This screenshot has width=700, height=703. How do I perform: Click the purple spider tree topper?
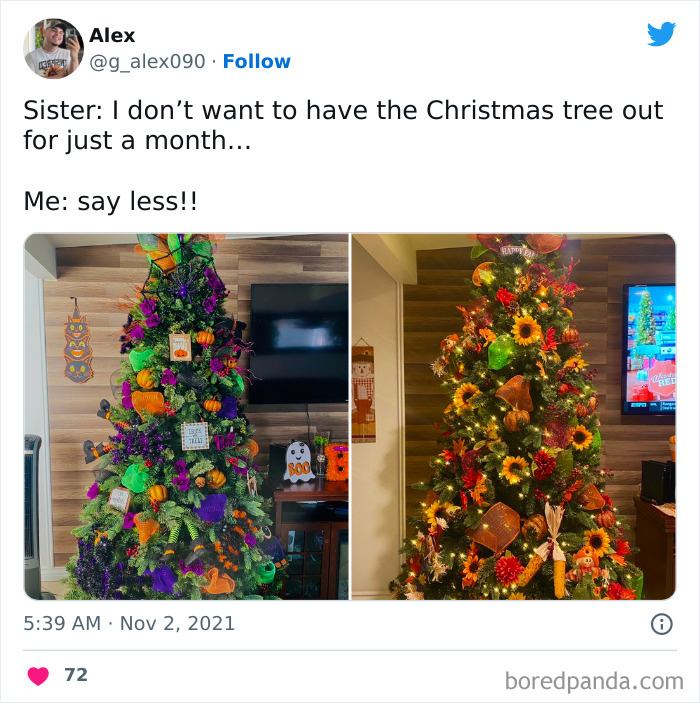click(x=183, y=282)
